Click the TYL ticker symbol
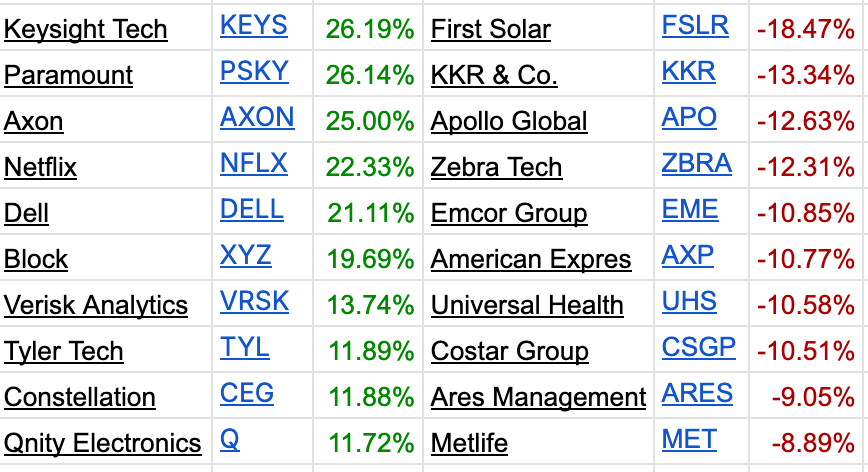The height and width of the screenshot is (472, 868). tap(244, 348)
